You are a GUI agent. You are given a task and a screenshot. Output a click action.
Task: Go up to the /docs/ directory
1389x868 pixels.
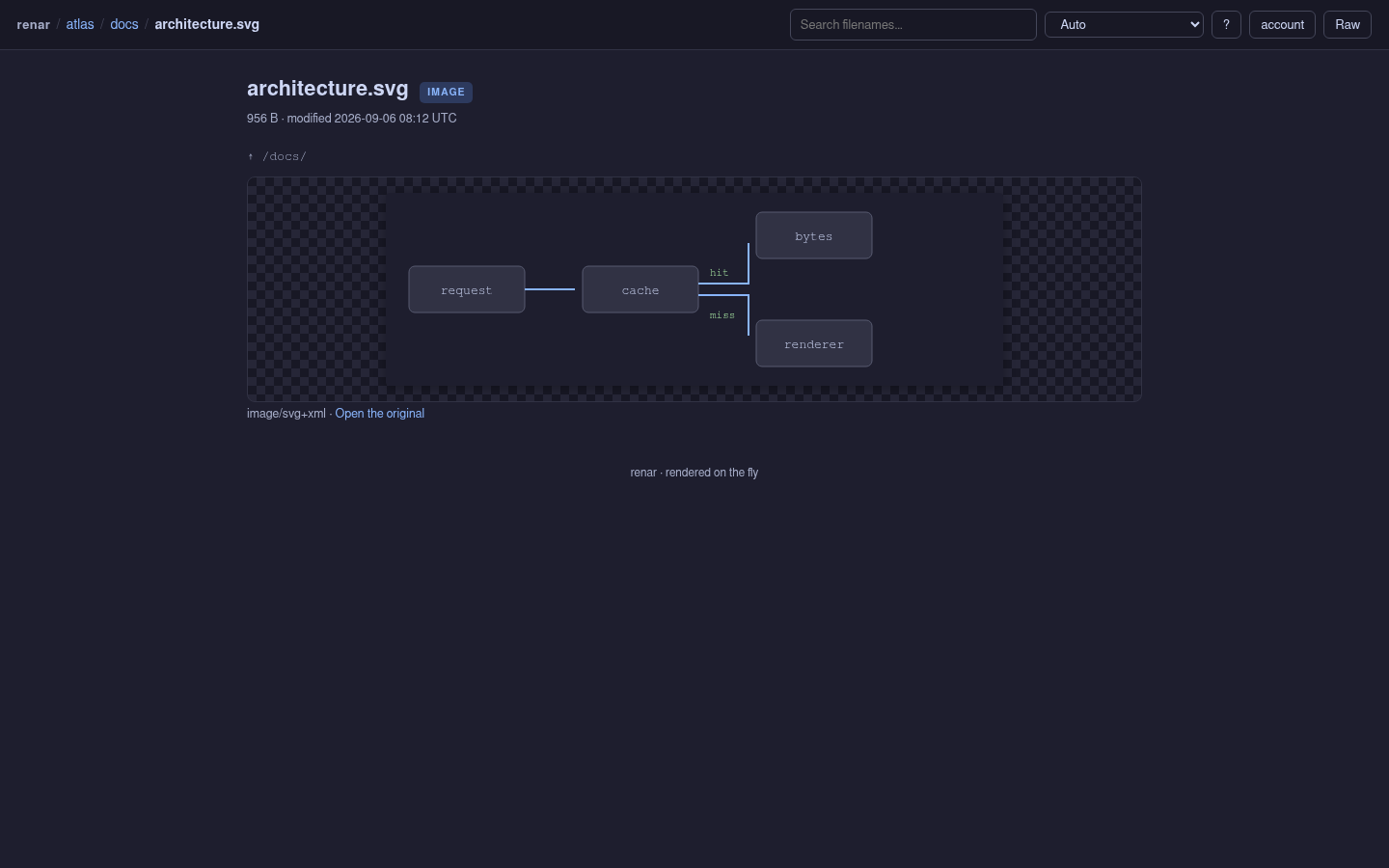pyautogui.click(x=277, y=156)
